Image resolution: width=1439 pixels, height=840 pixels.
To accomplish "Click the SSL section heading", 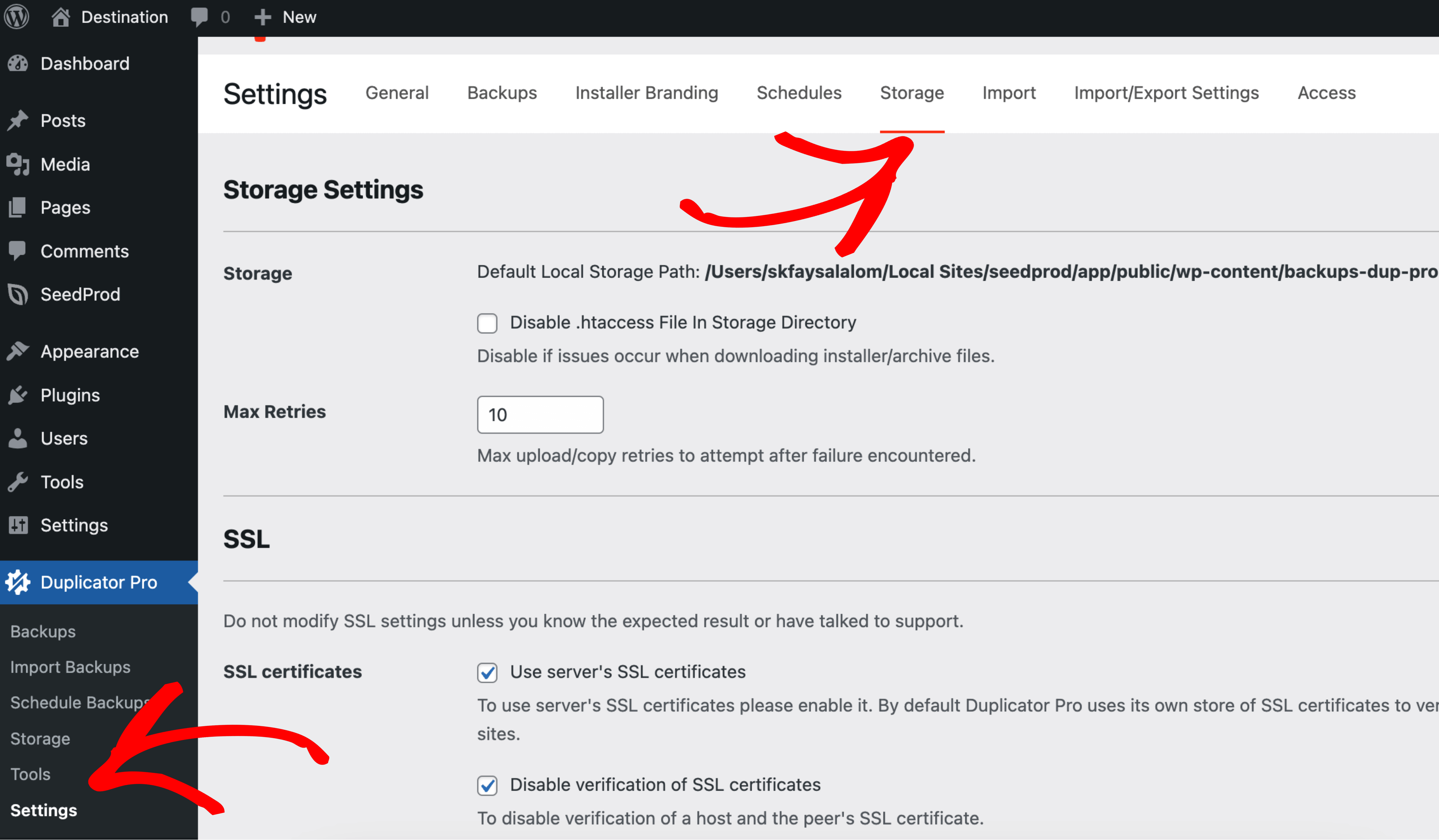I will (246, 539).
